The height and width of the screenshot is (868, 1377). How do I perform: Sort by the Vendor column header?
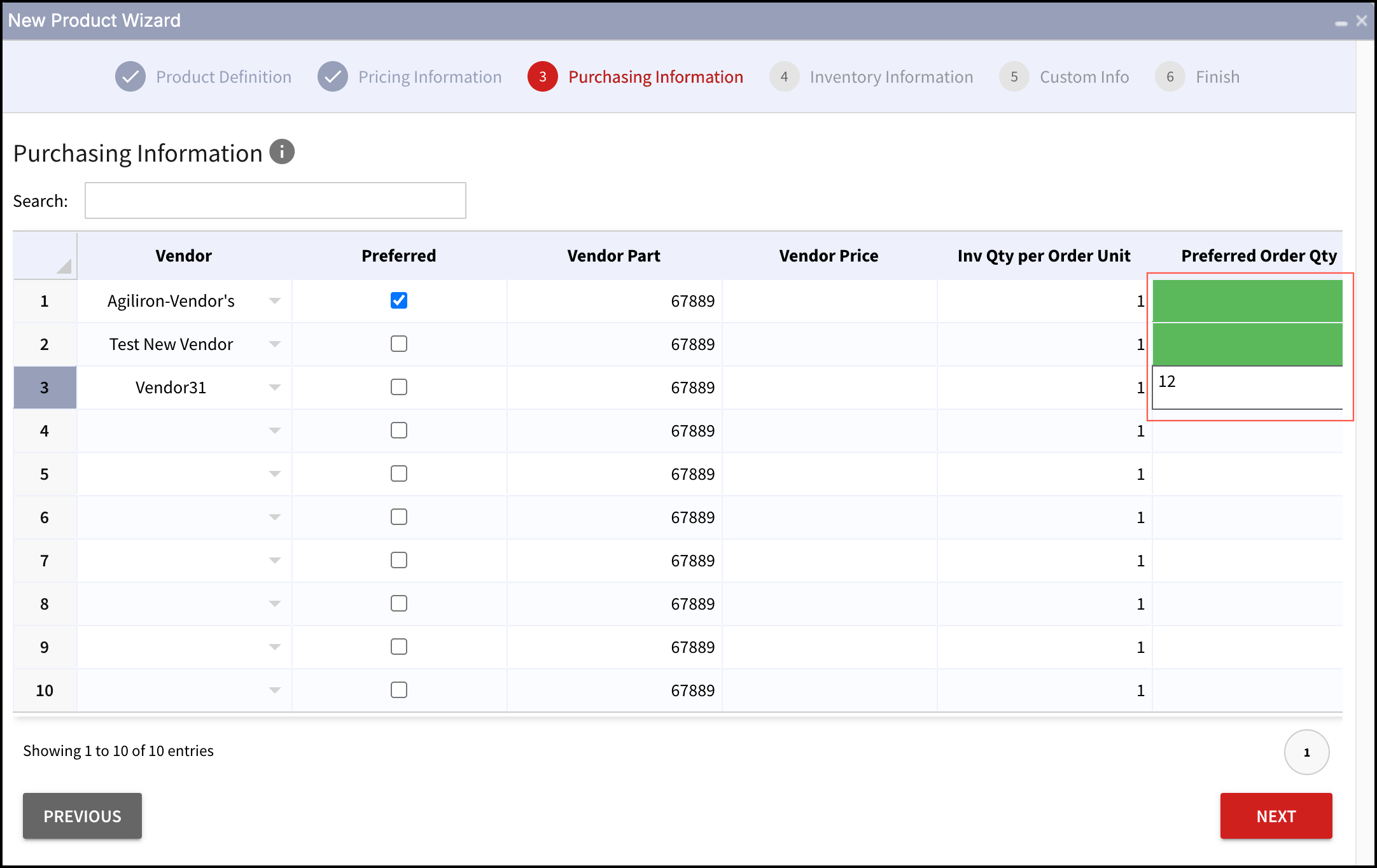(184, 256)
